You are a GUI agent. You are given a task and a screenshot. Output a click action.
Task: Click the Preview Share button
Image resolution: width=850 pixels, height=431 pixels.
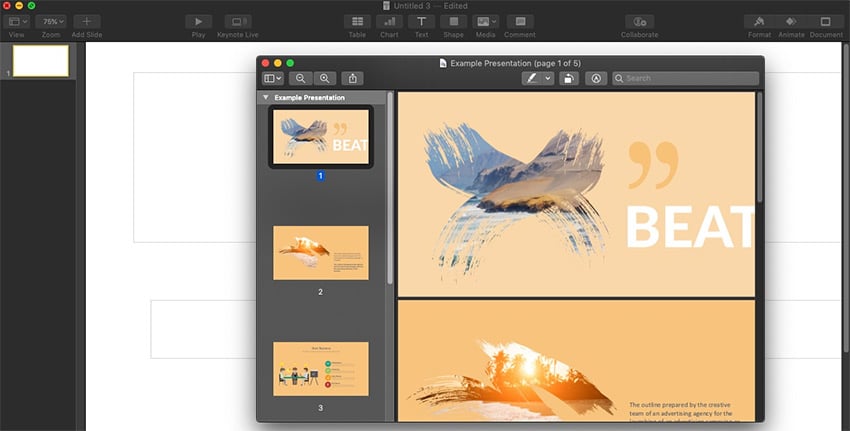point(352,78)
